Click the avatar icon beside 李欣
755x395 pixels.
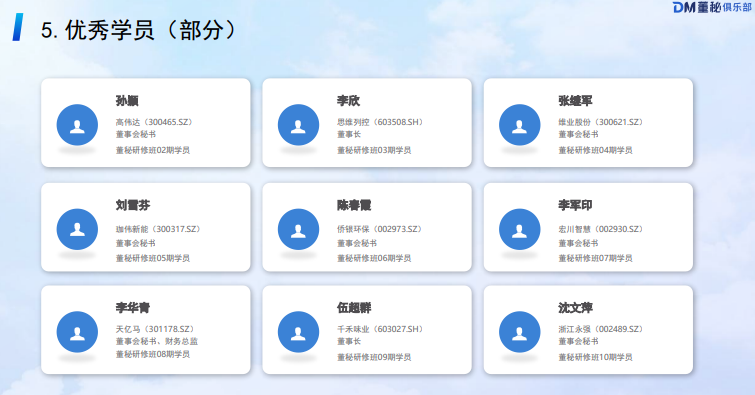click(298, 125)
